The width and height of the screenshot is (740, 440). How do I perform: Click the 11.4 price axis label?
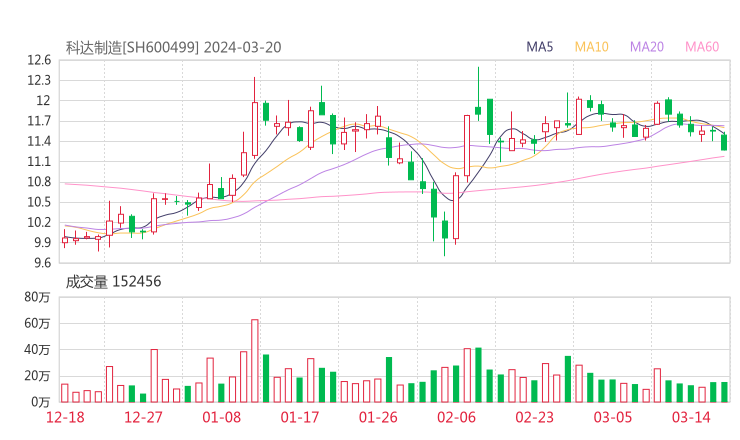click(39, 141)
